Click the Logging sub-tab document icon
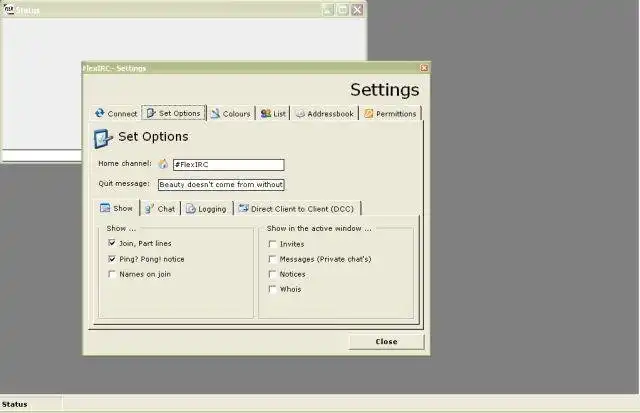 click(x=191, y=209)
